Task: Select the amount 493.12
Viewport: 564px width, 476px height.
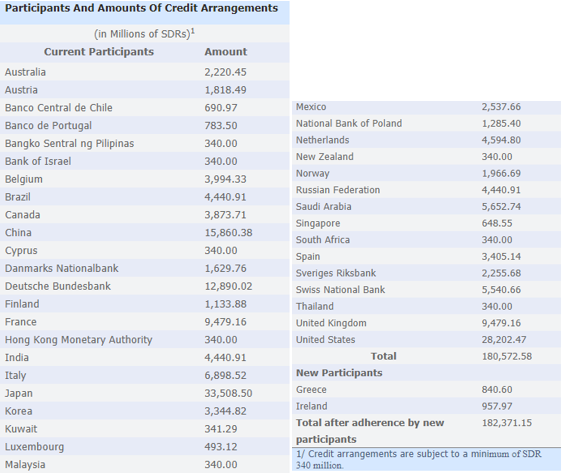Action: [x=221, y=447]
